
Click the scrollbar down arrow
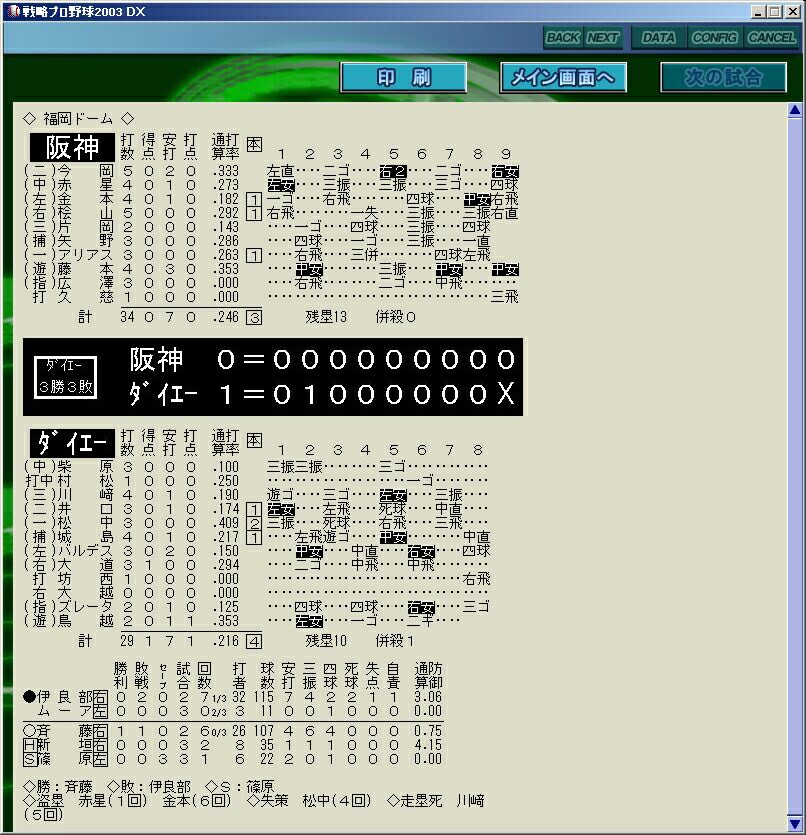[795, 823]
